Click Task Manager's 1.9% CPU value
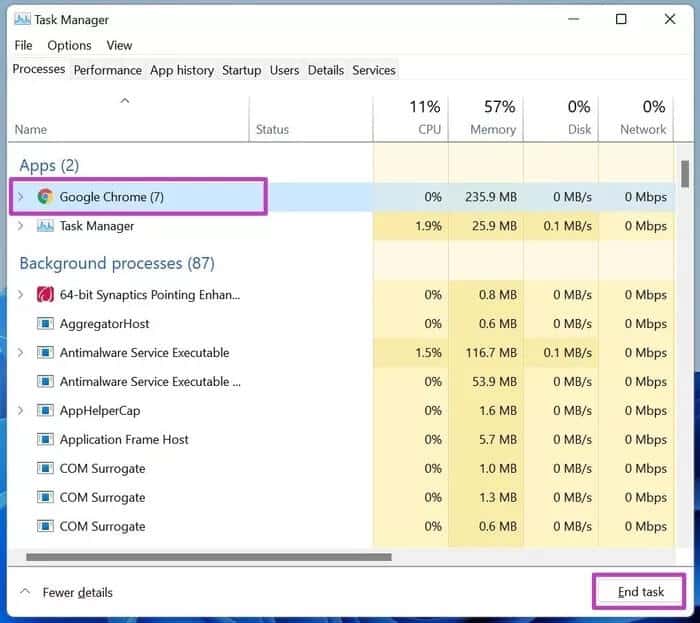 tap(428, 226)
